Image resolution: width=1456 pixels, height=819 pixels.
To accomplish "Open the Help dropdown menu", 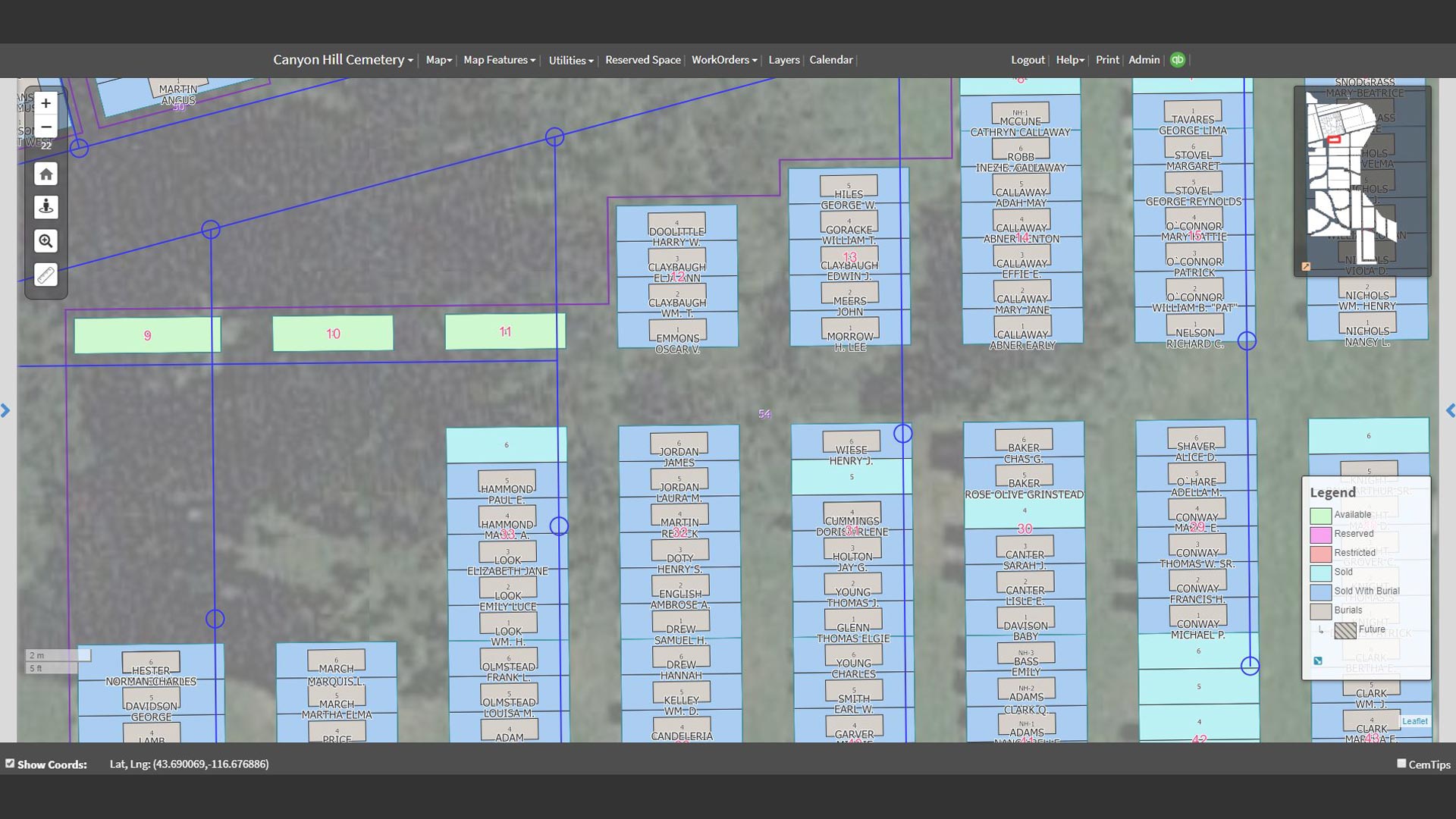I will [1070, 60].
